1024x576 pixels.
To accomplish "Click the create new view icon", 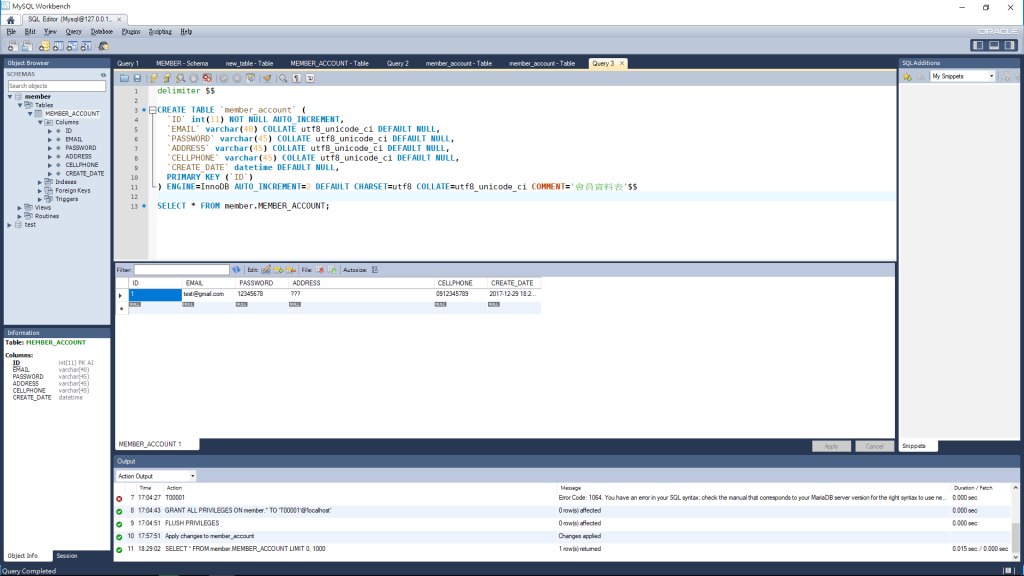I will pyautogui.click(x=72, y=46).
